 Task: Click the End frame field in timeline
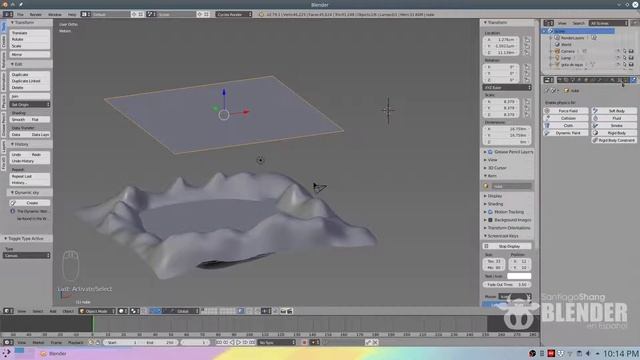coord(160,342)
